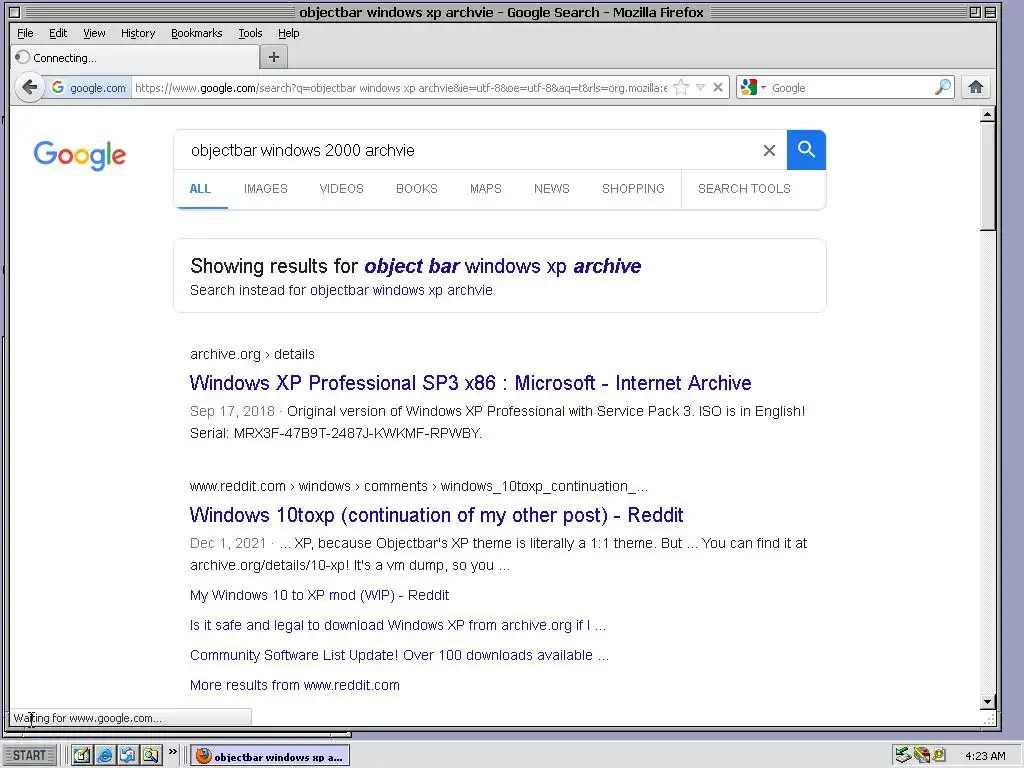Switch to the SHOPPING results tab
1024x768 pixels.
(x=633, y=189)
